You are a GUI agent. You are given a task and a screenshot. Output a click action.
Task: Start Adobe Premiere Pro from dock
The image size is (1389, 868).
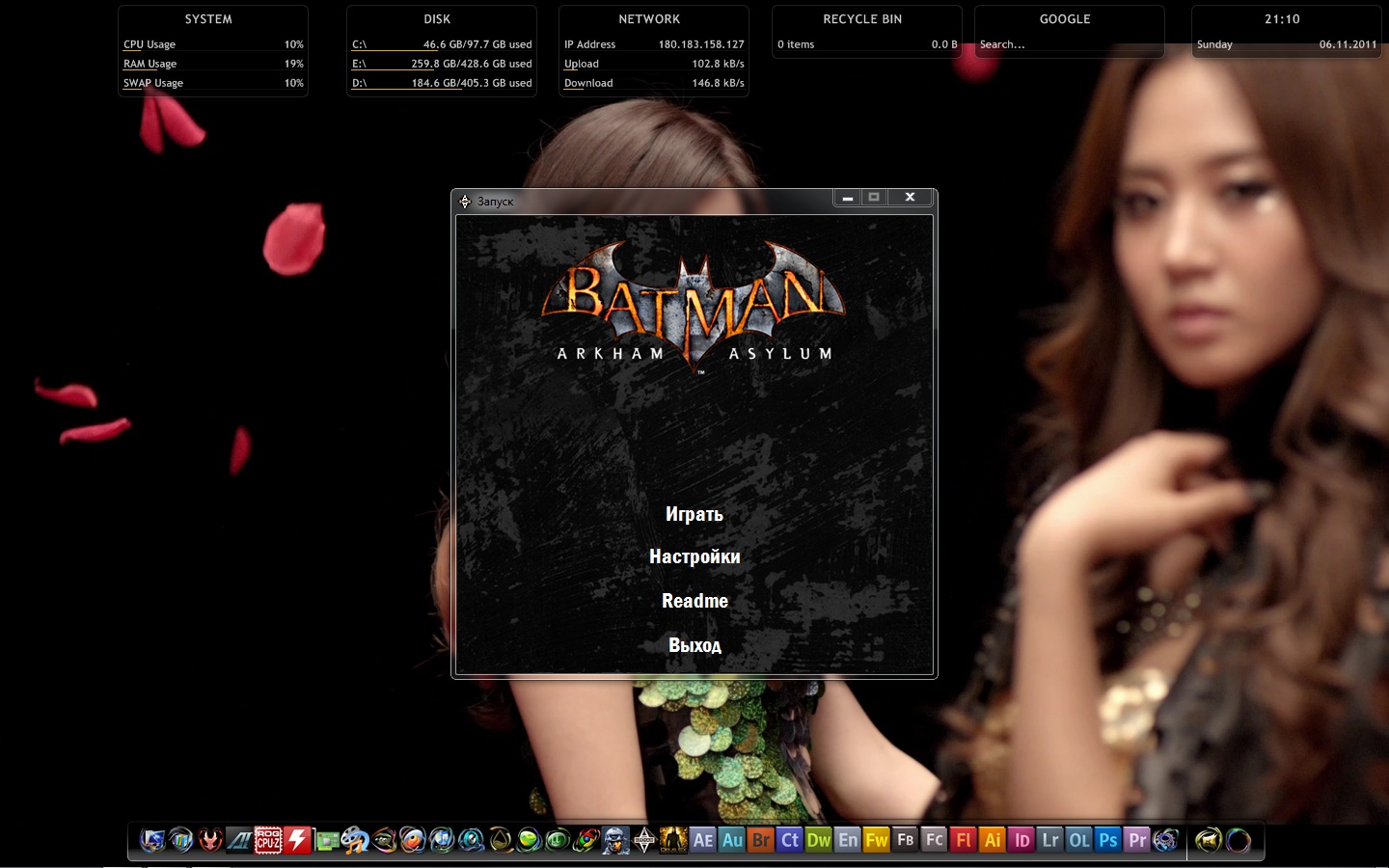[x=1137, y=840]
